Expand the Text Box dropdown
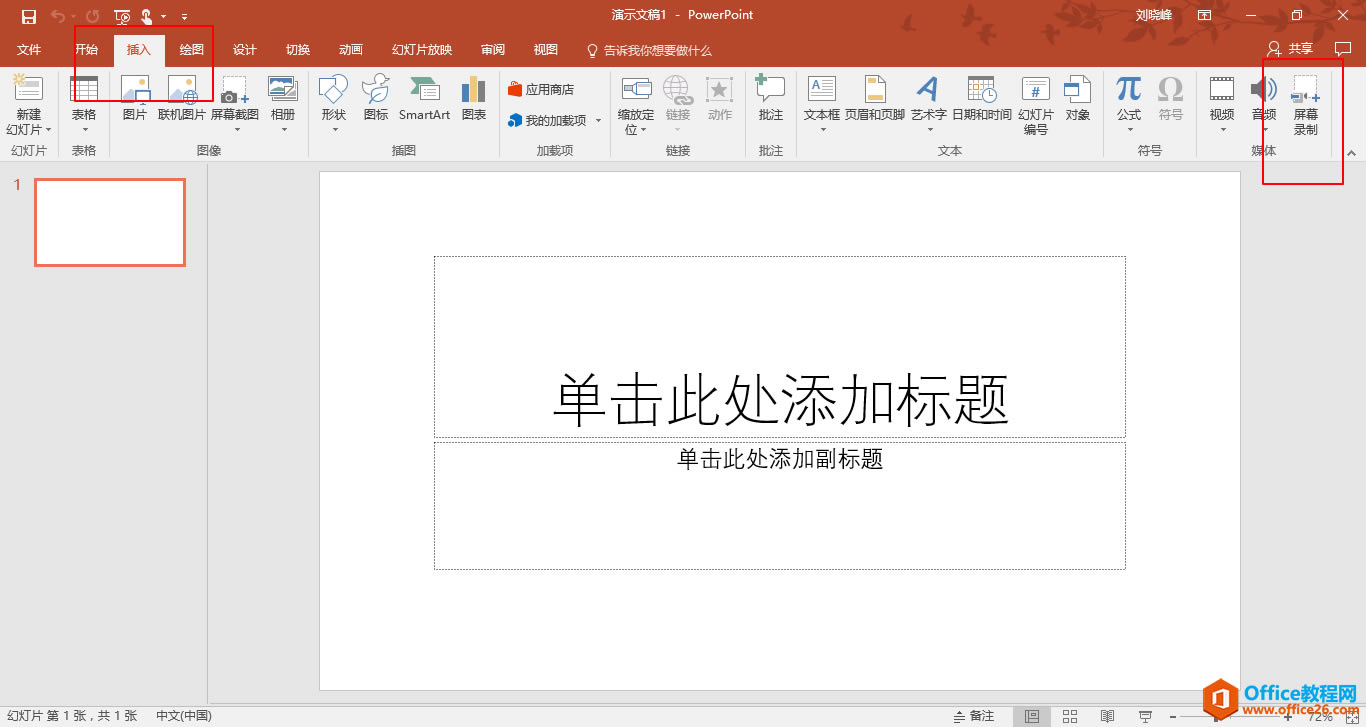The height and width of the screenshot is (727, 1366). click(x=820, y=129)
